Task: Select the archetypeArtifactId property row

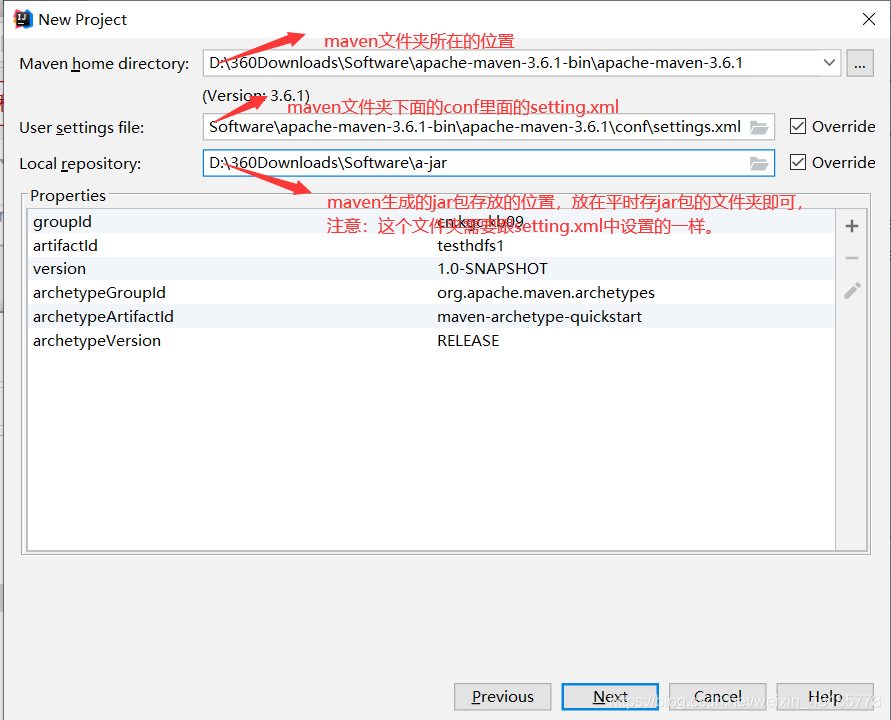Action: click(431, 317)
